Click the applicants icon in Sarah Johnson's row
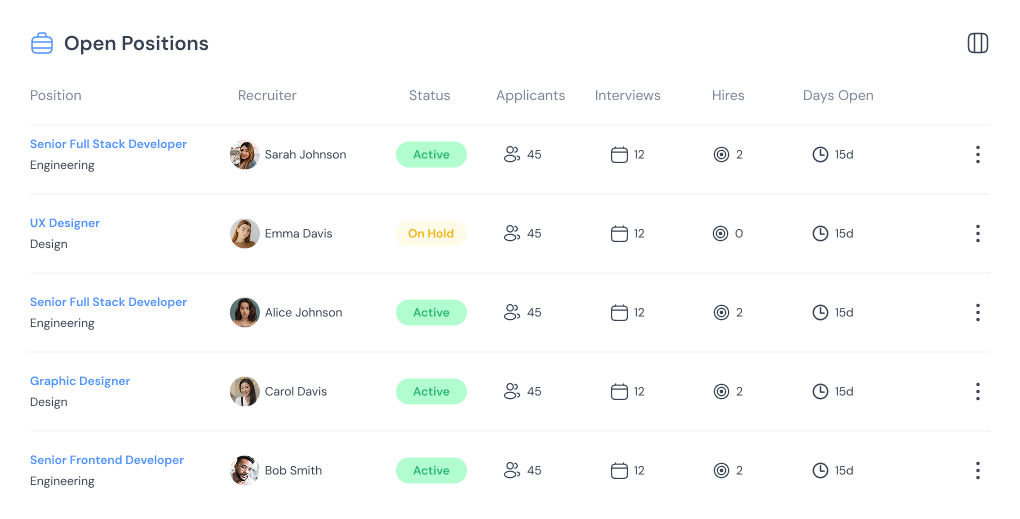The width and height of the screenshot is (1020, 519). click(512, 154)
